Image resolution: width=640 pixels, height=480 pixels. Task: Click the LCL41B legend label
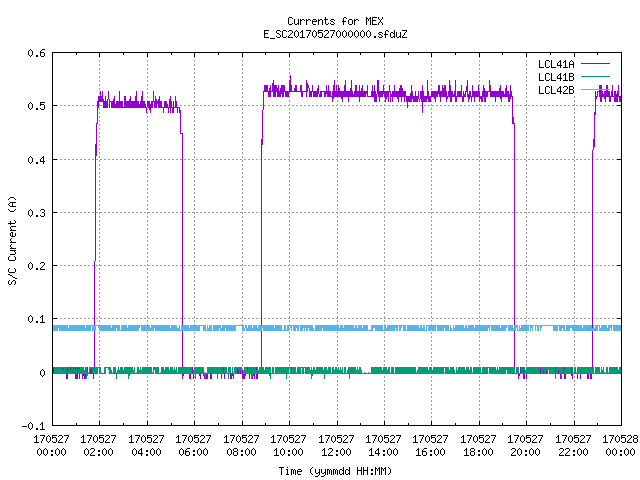[556, 77]
